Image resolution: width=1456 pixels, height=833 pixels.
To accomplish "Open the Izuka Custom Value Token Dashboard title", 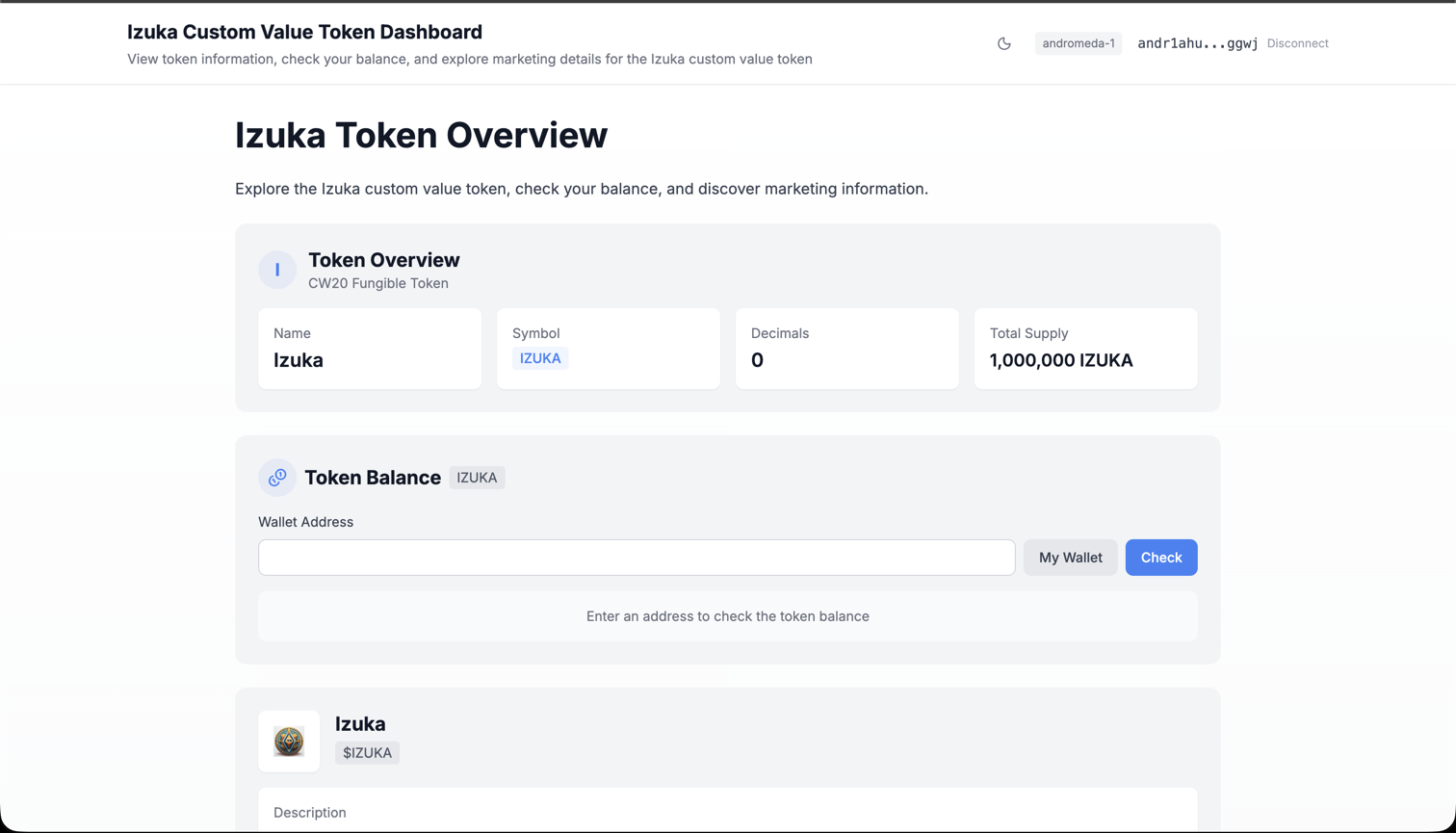I will pos(305,31).
